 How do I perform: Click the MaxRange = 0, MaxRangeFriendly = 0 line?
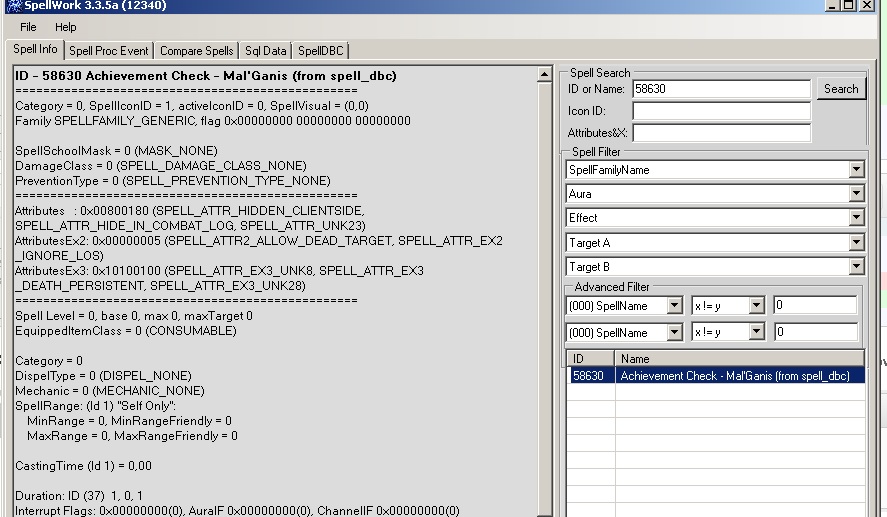pyautogui.click(x=132, y=436)
